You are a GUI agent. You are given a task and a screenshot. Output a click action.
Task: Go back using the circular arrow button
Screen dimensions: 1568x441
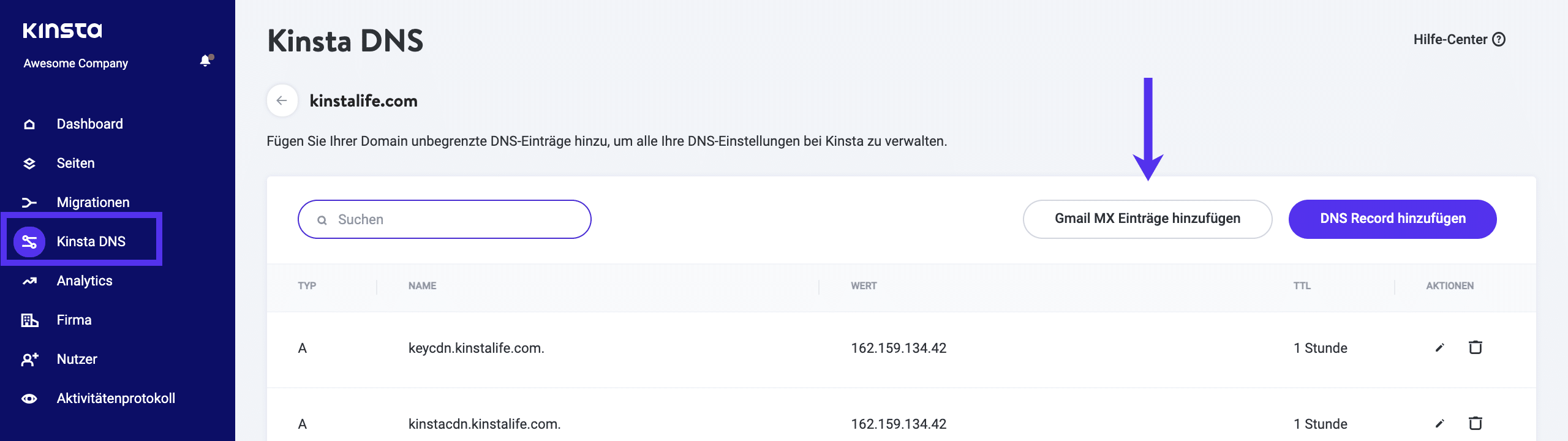tap(282, 100)
